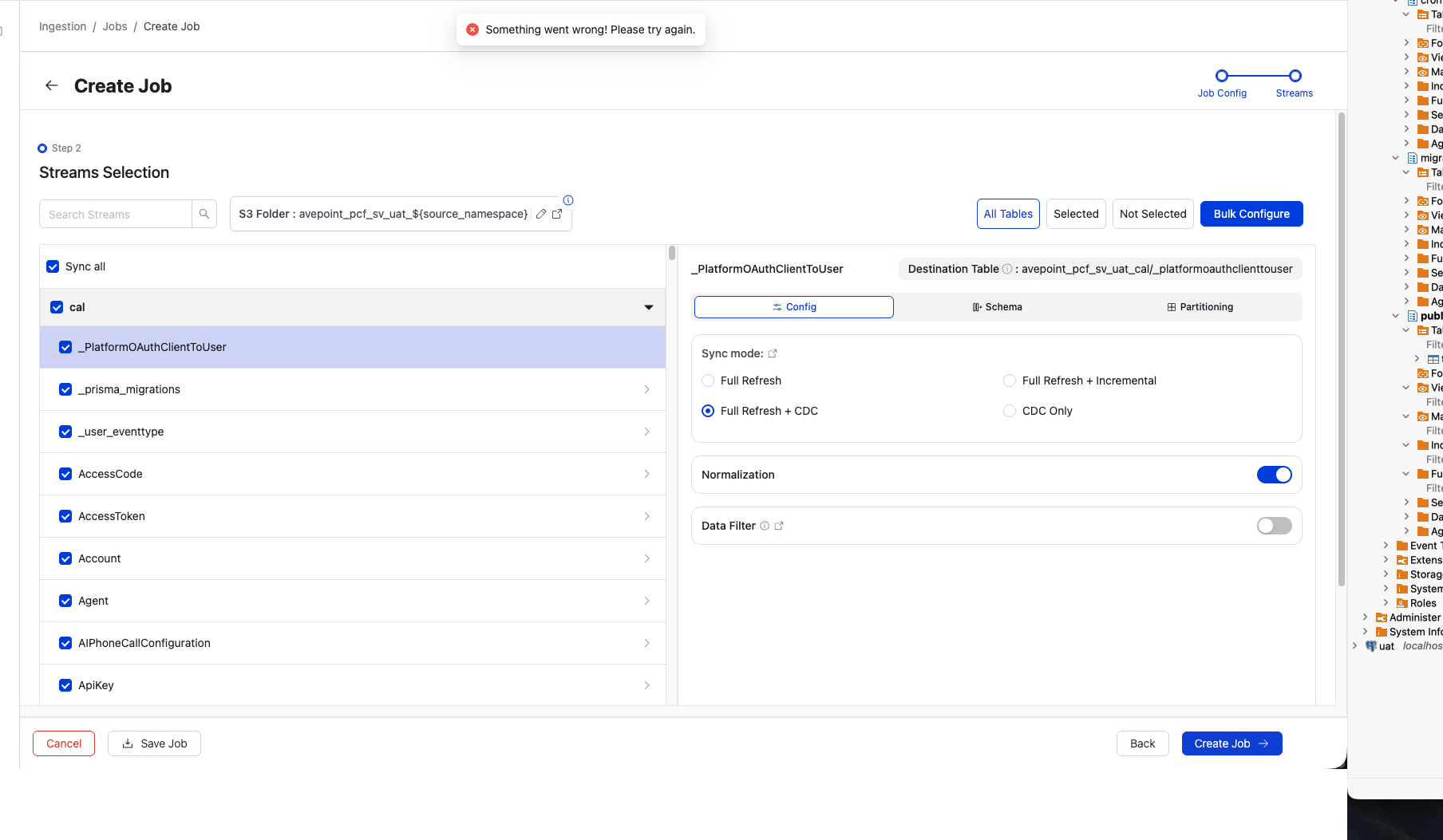Uncheck the AccessCode stream checkbox
Viewport: 1443px width, 840px height.
pyautogui.click(x=65, y=474)
